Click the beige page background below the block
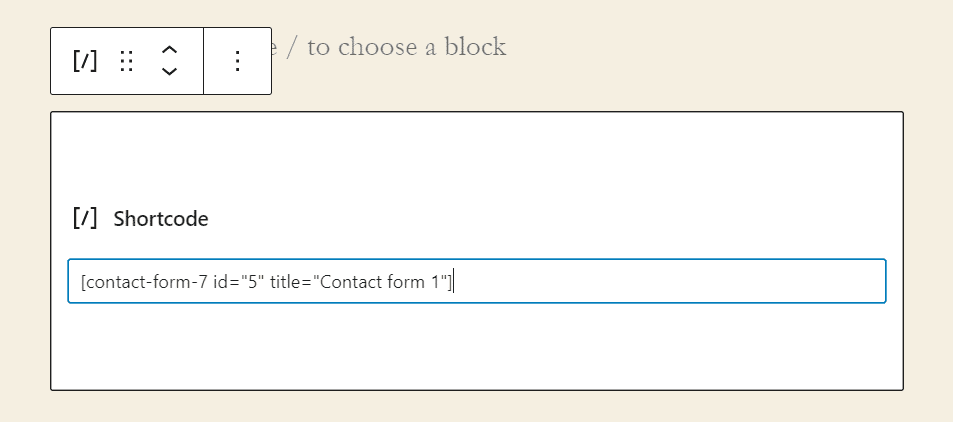 pyautogui.click(x=476, y=408)
